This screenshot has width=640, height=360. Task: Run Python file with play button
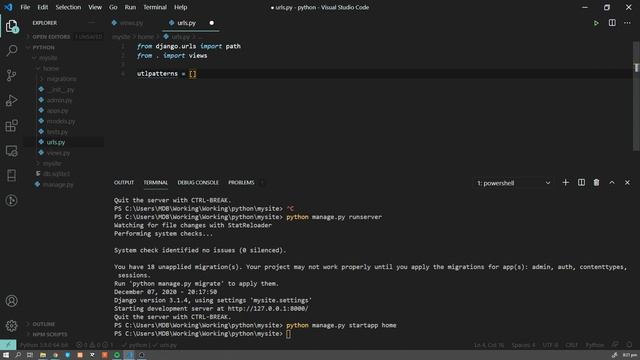[x=596, y=23]
